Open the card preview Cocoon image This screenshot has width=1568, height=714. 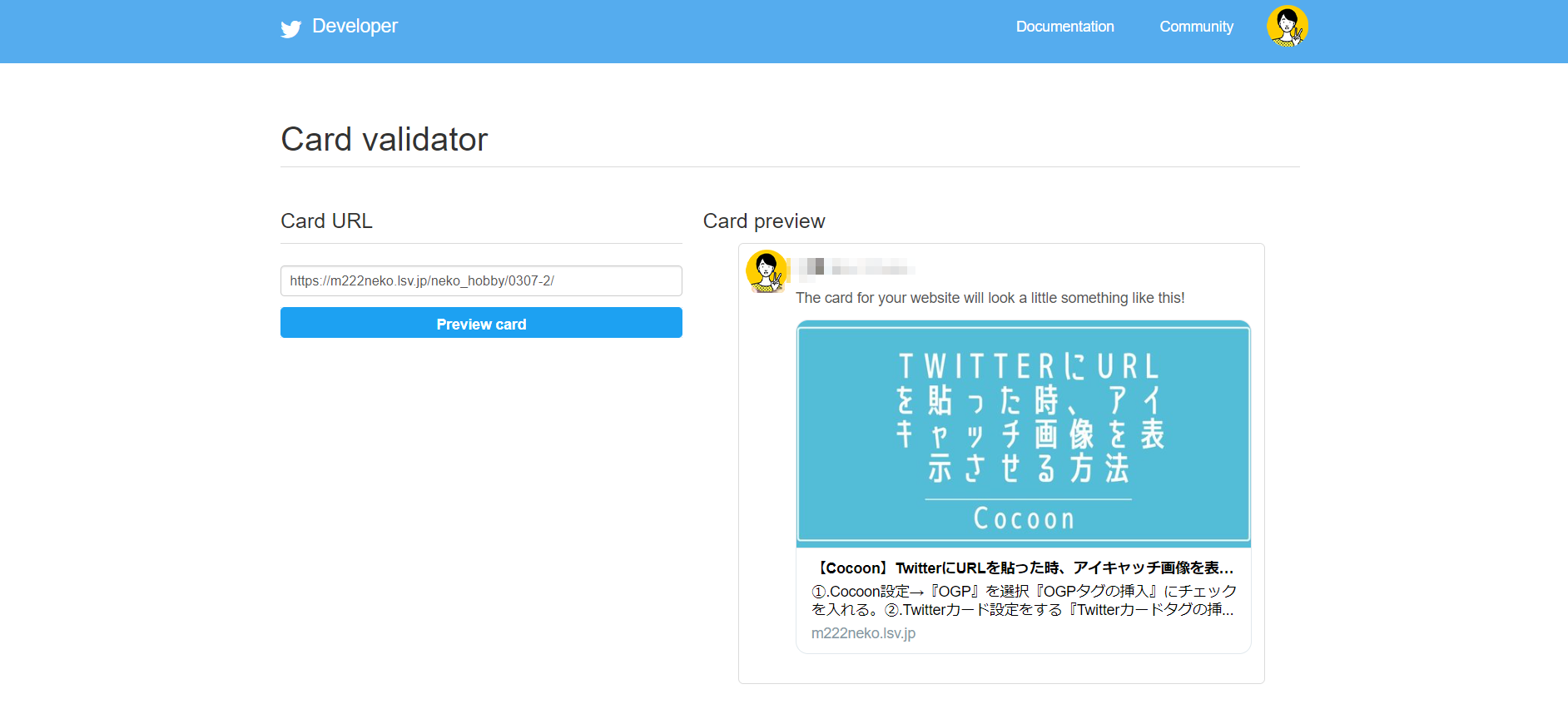[x=1023, y=434]
